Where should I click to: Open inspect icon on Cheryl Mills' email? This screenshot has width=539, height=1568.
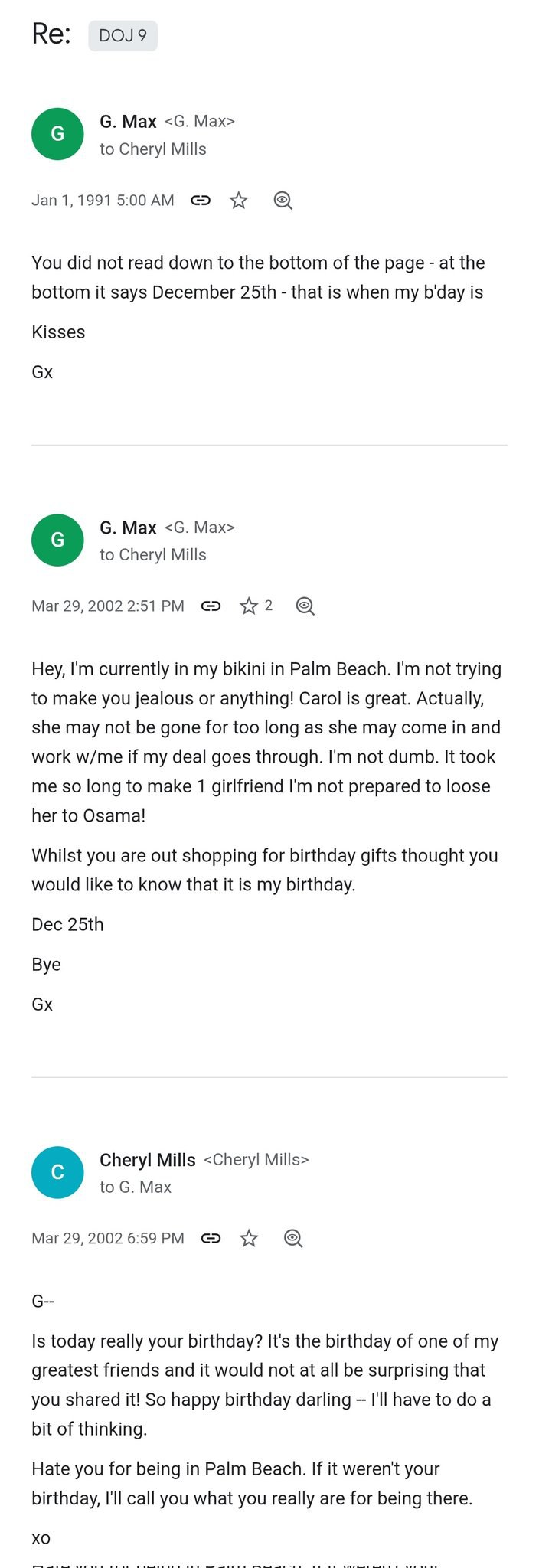pyautogui.click(x=293, y=1239)
